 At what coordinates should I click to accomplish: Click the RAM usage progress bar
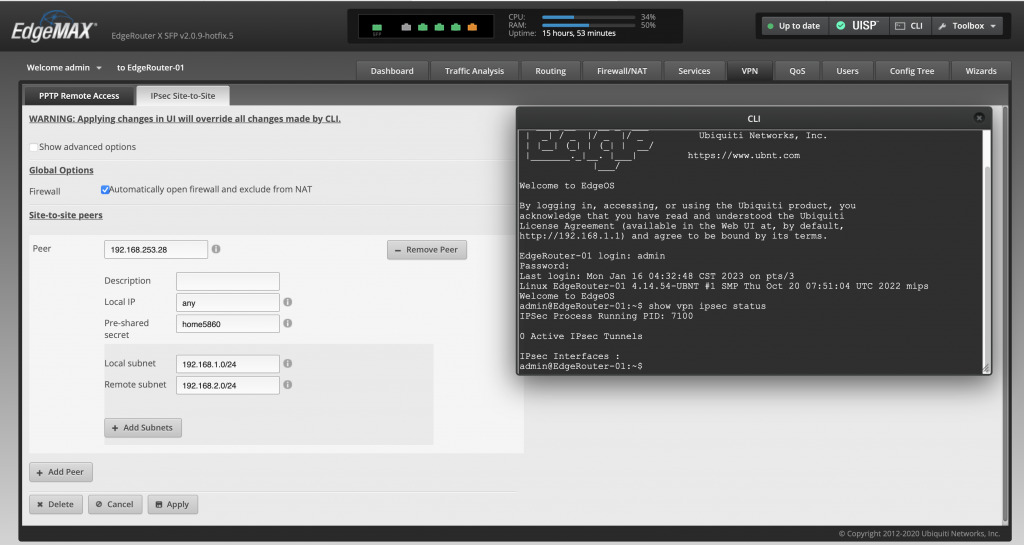588,25
